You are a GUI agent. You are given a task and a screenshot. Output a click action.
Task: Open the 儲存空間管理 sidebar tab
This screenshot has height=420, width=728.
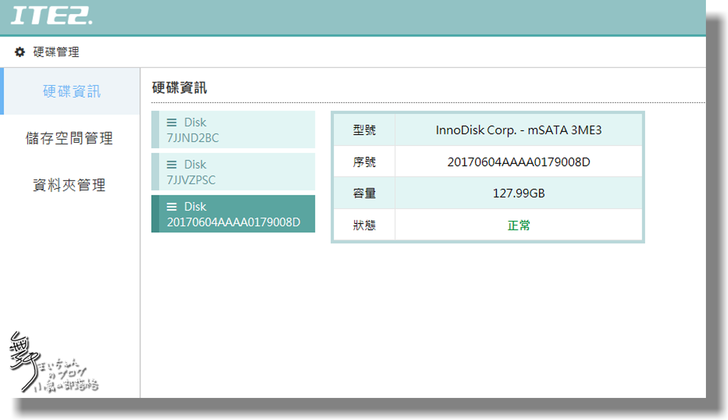coord(69,138)
